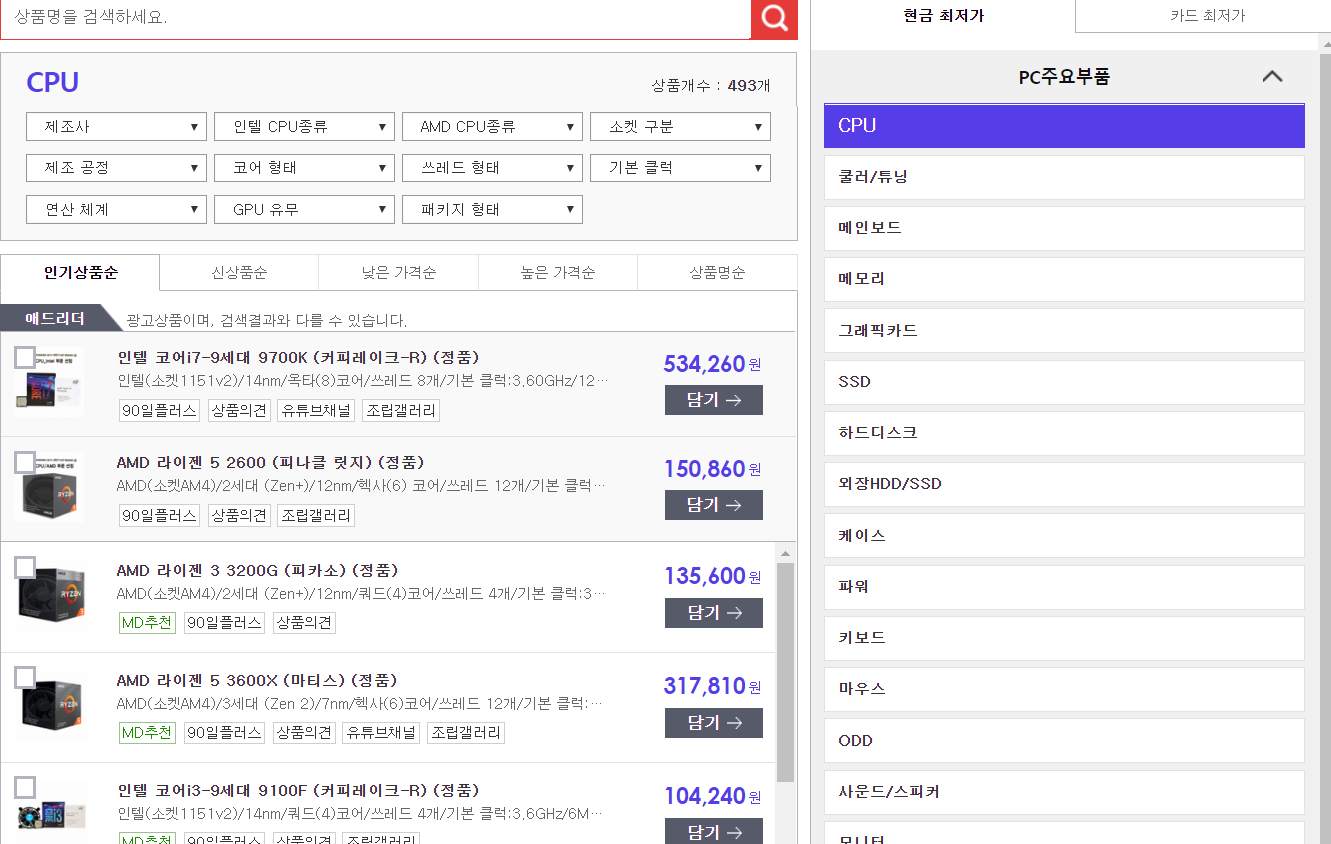Screen dimensions: 1331x844
Task: Open the i7-9700K product thumbnail
Action: 47,383
